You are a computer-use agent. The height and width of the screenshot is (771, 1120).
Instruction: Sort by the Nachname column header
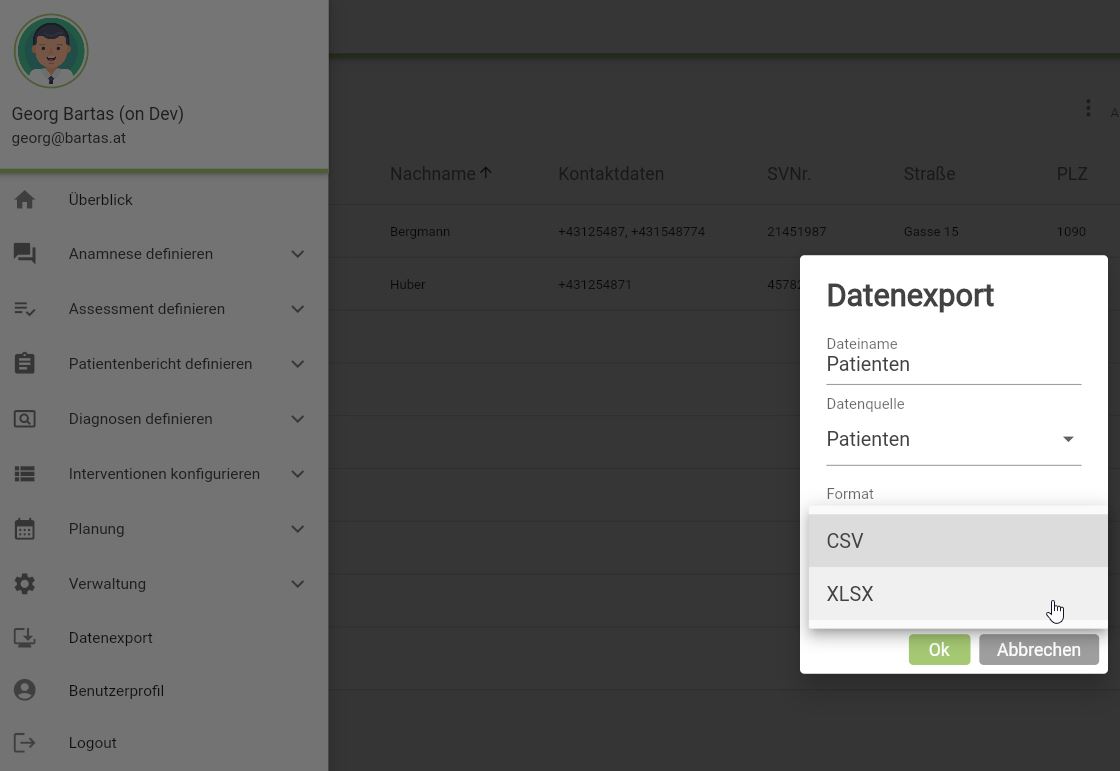point(433,174)
